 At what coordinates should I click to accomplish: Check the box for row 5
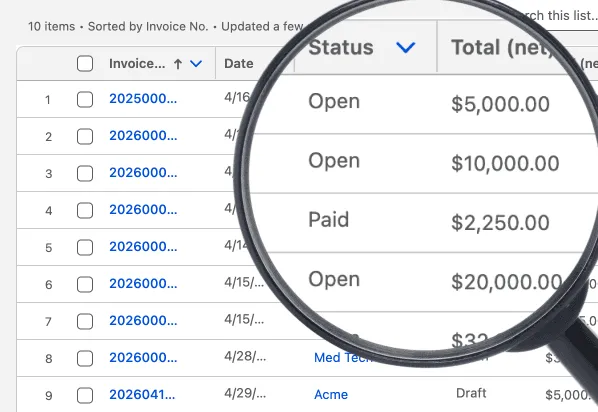(85, 248)
